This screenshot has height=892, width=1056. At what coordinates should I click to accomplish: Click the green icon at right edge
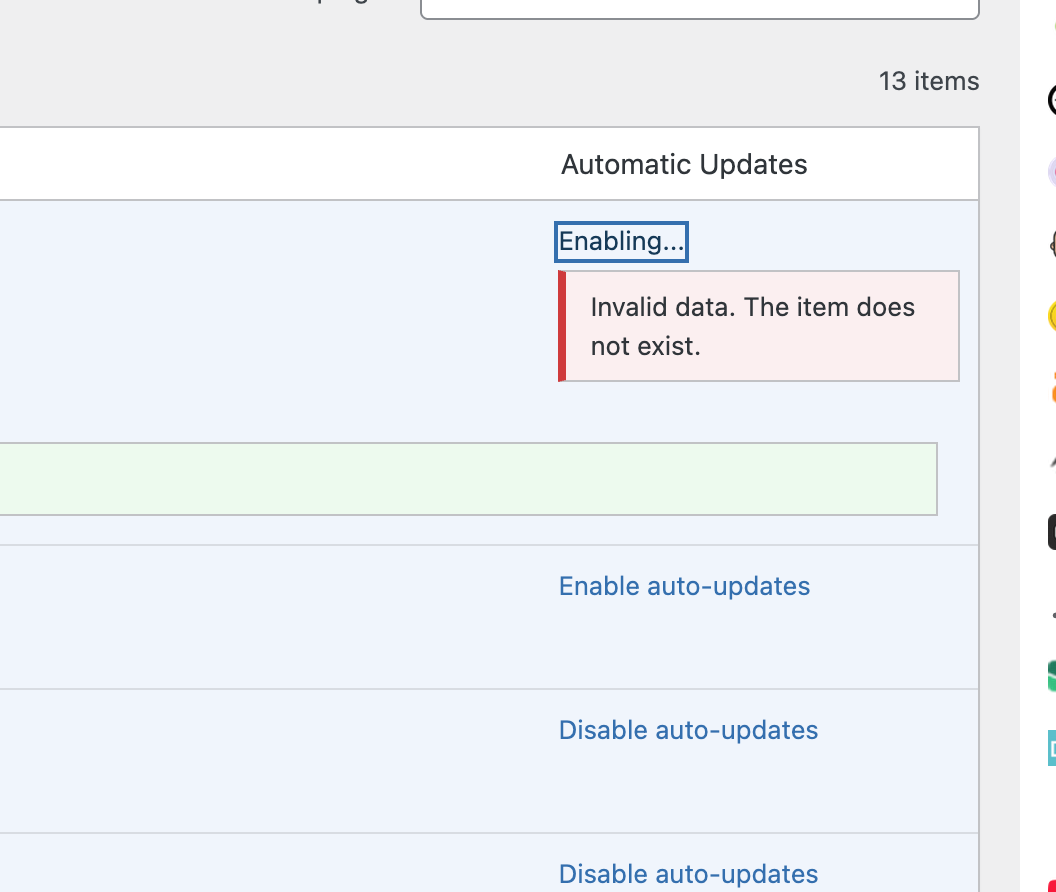(x=1052, y=675)
